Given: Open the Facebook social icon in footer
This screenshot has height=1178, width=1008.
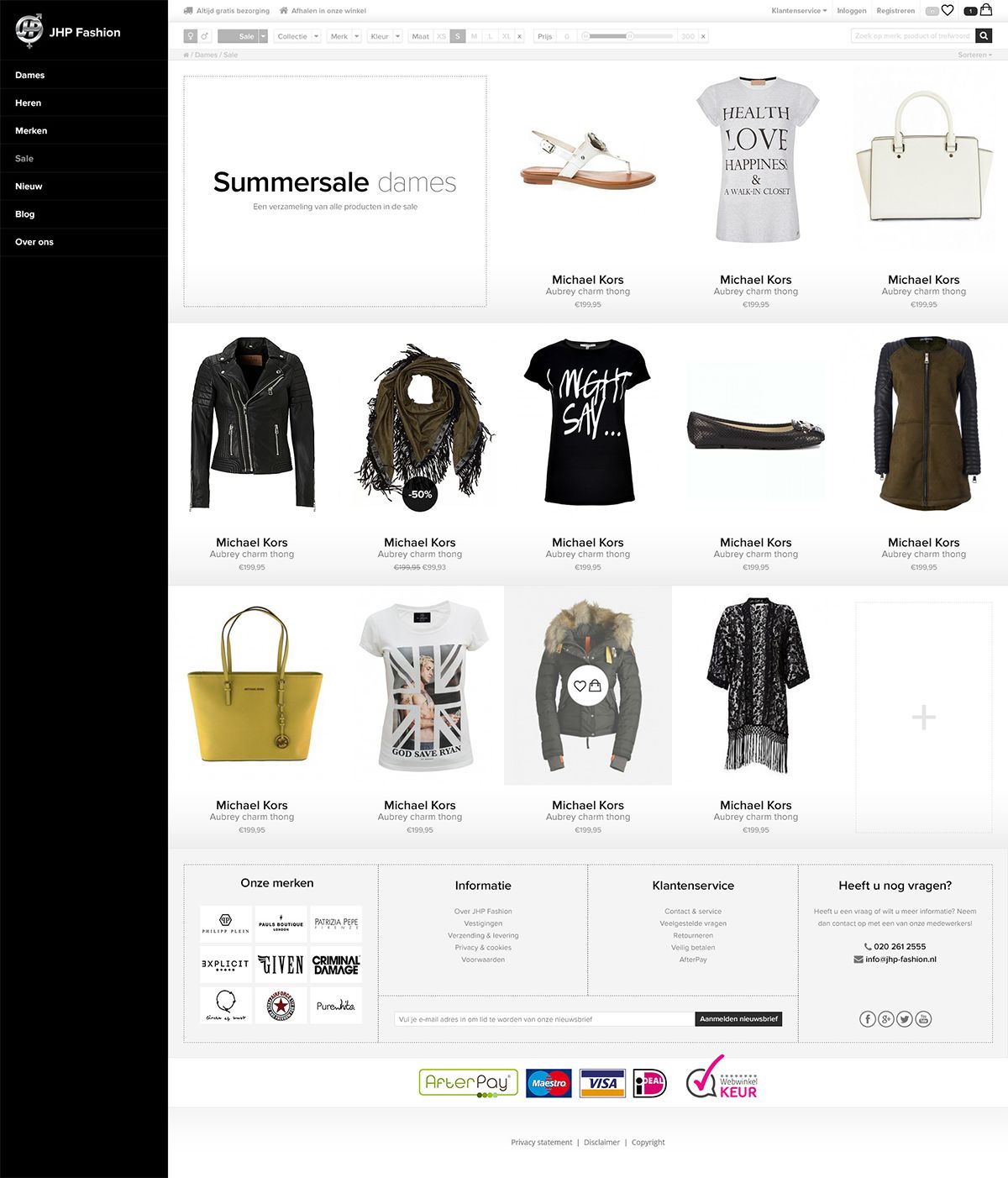Looking at the screenshot, I should point(868,1019).
